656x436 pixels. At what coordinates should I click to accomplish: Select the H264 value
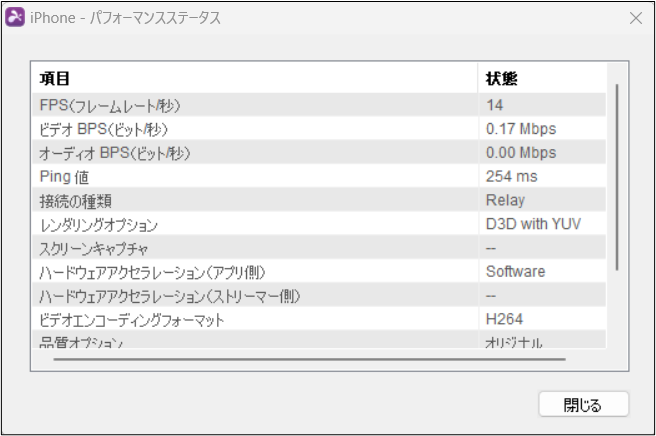click(x=504, y=320)
